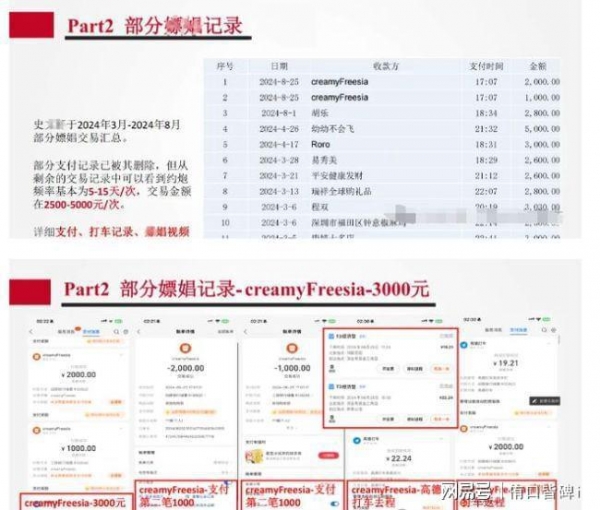Click the red 2500-5000元/次 highlighted text
The height and width of the screenshot is (510, 600).
click(75, 203)
